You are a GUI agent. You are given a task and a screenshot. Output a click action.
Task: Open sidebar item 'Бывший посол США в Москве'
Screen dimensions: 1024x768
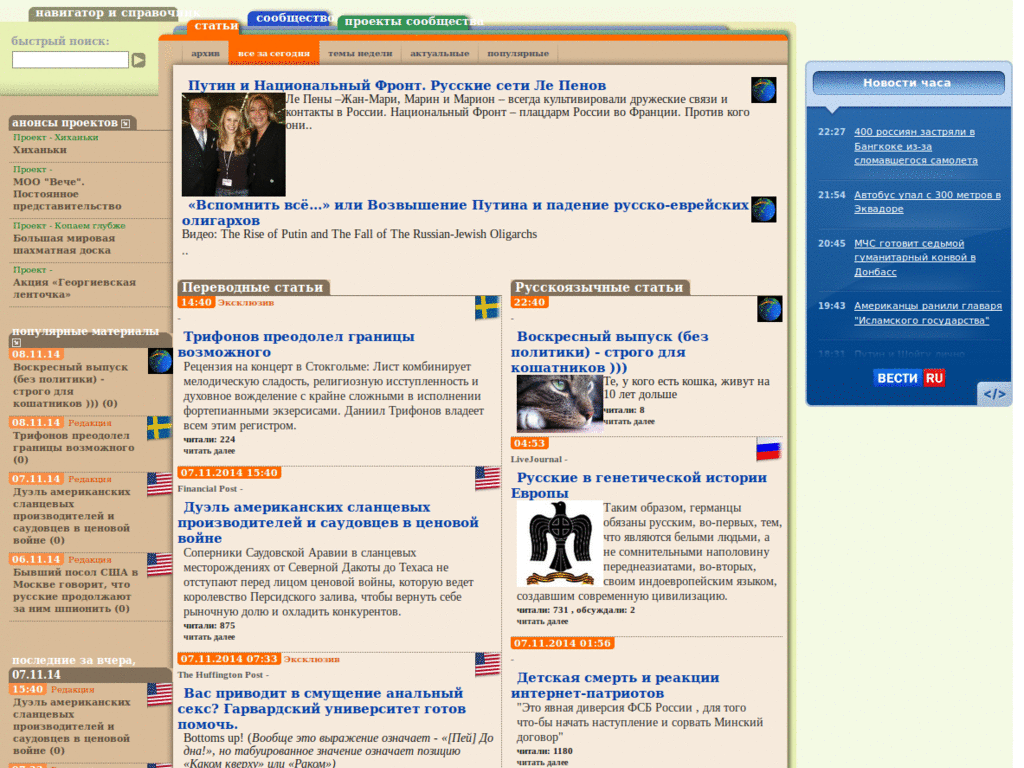[x=76, y=590]
